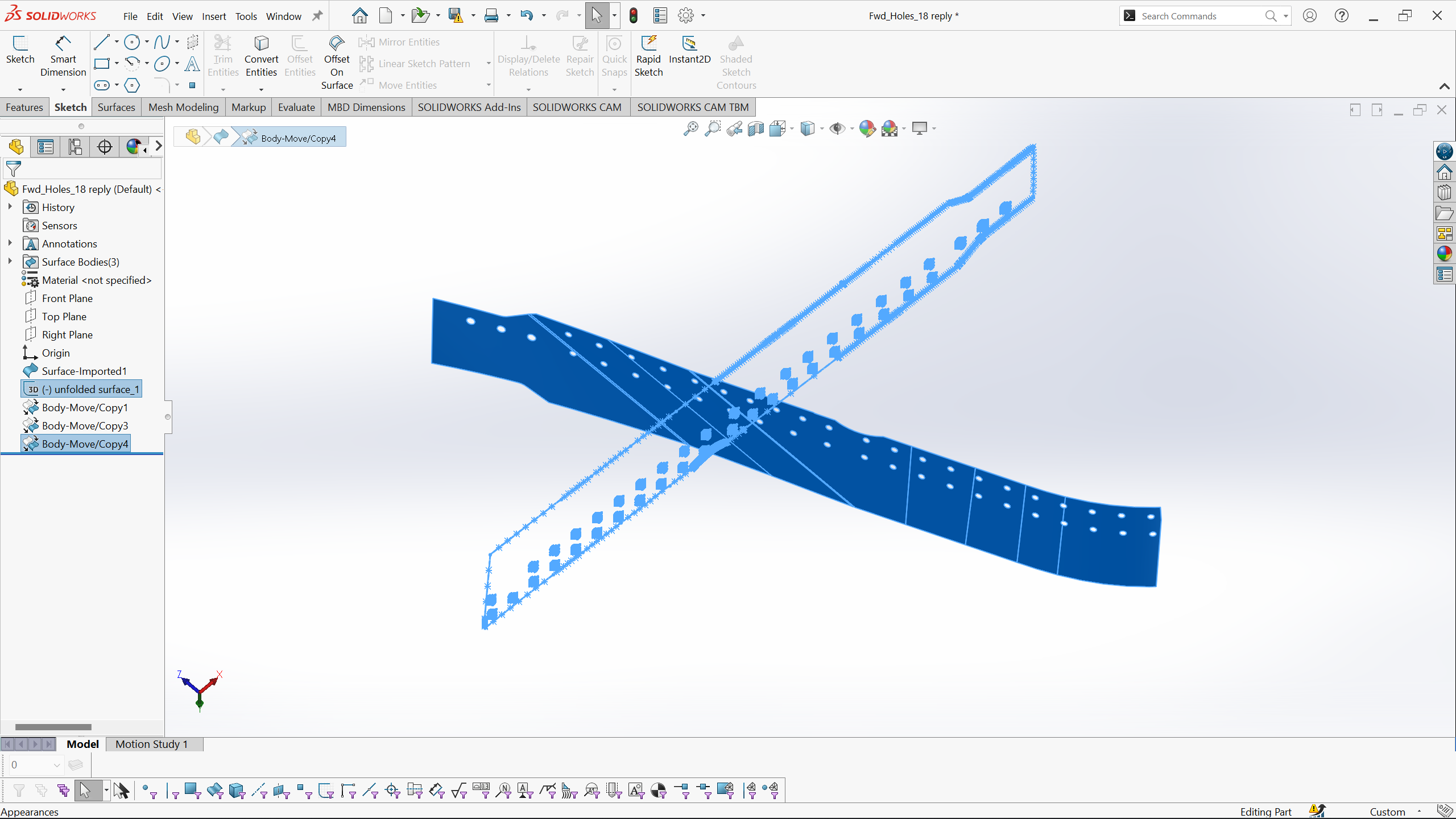Activate the Trim Entities tool
The height and width of the screenshot is (819, 1456).
click(x=222, y=54)
